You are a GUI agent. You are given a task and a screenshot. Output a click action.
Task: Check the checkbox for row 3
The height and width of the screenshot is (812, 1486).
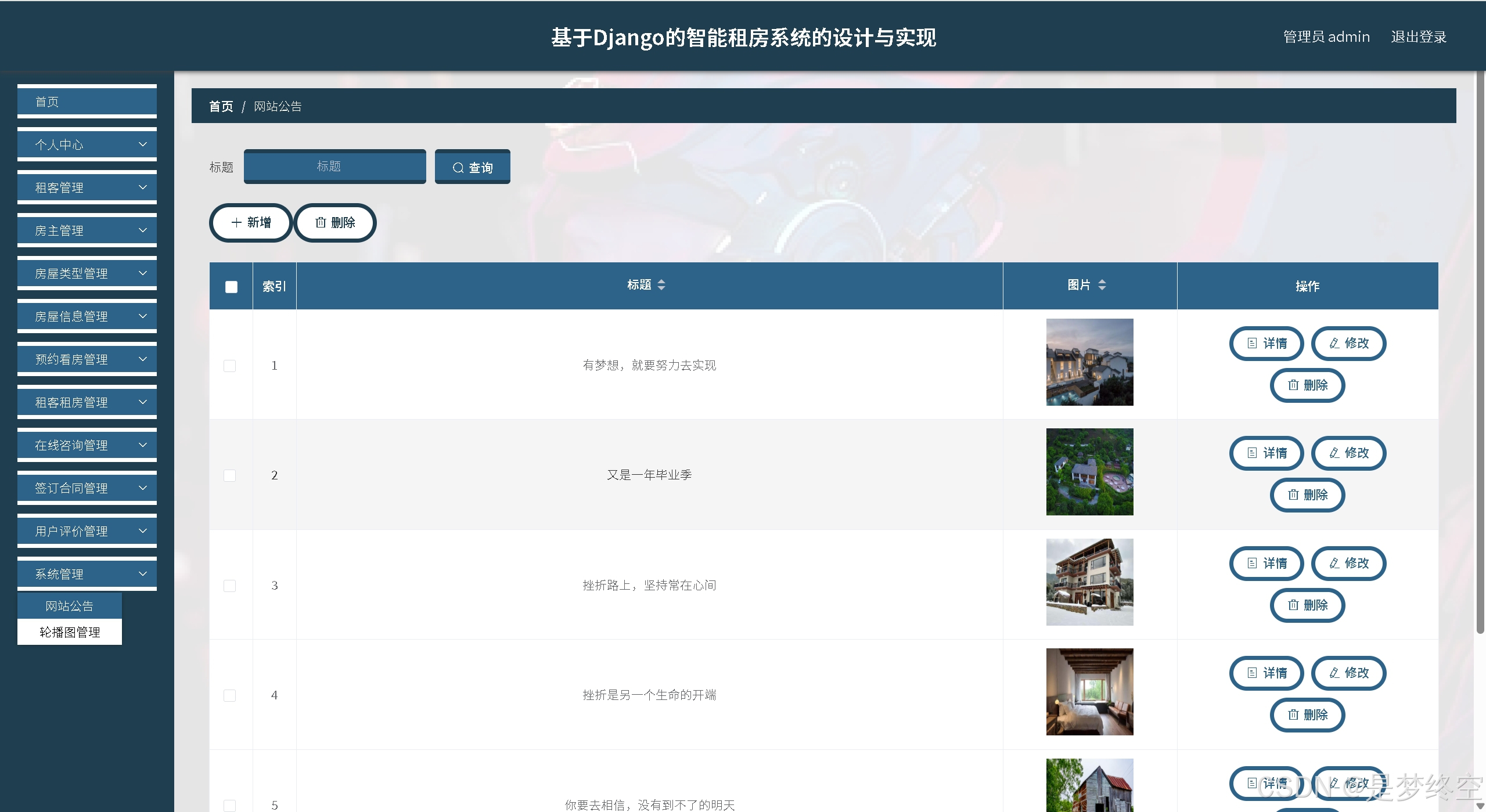[x=230, y=586]
